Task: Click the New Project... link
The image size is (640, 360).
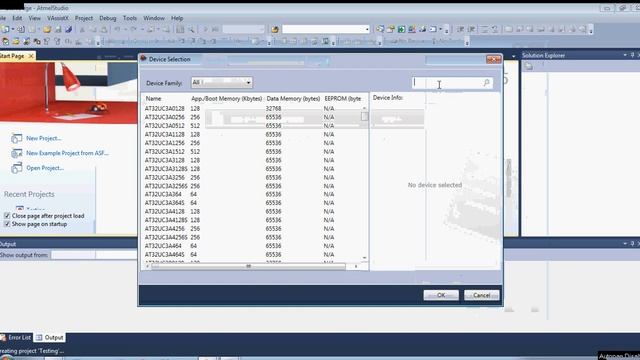Action: [x=44, y=138]
